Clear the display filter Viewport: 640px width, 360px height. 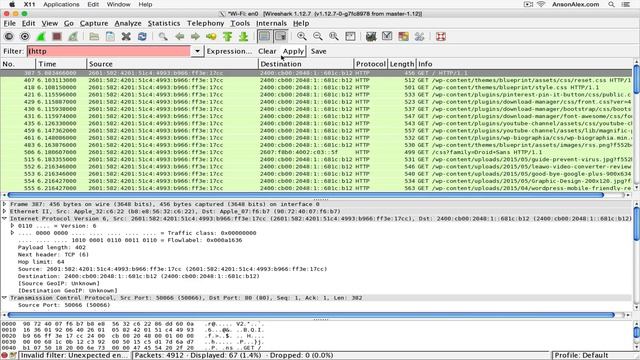(x=267, y=51)
